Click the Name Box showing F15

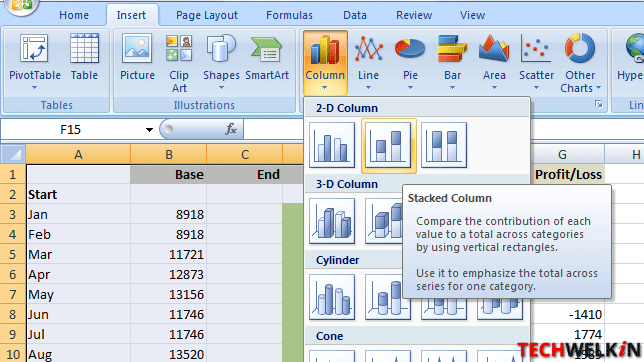tap(71, 130)
